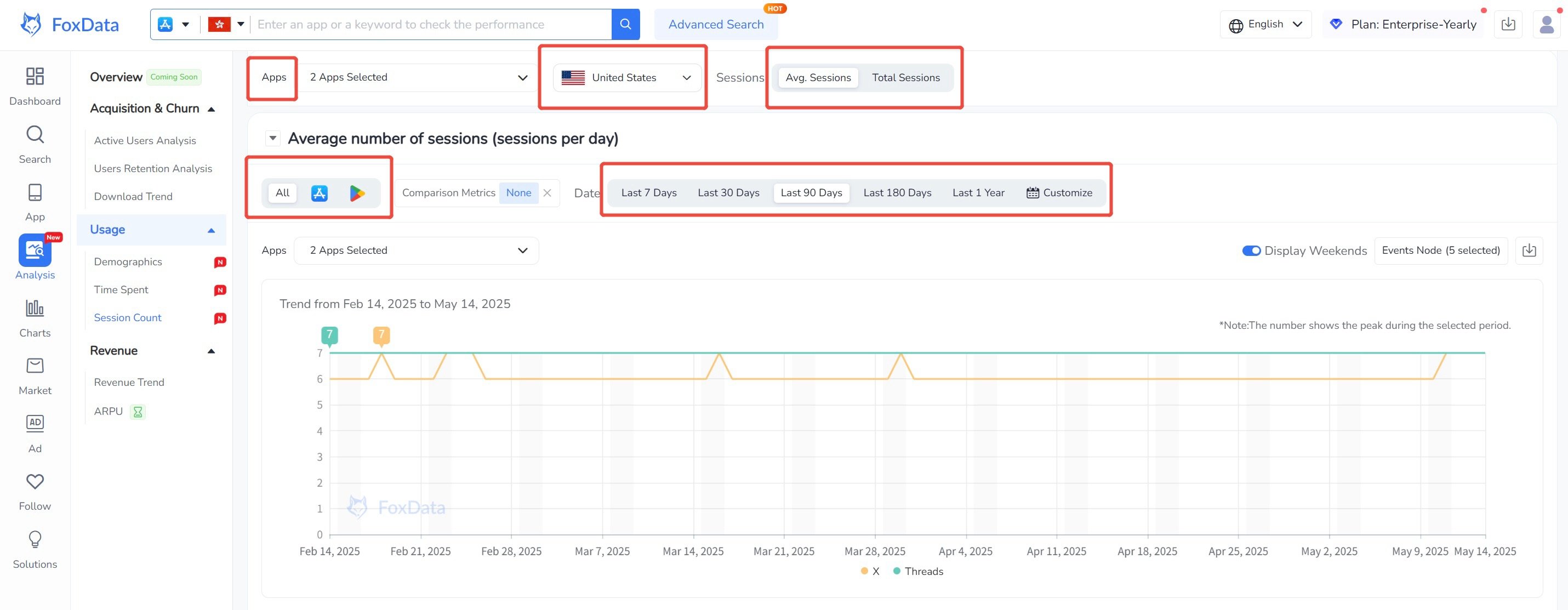Toggle the Threads series in legend
The image size is (1568, 610).
(x=918, y=572)
